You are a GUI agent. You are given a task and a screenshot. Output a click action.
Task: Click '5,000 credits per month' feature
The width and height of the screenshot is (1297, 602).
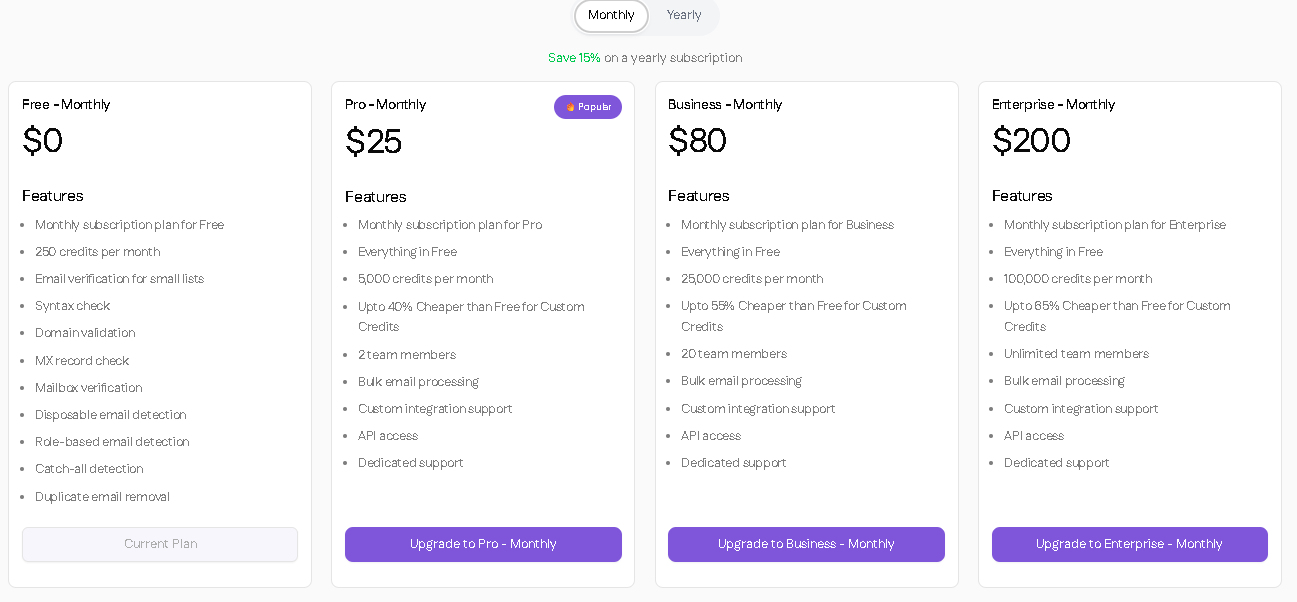coord(425,279)
